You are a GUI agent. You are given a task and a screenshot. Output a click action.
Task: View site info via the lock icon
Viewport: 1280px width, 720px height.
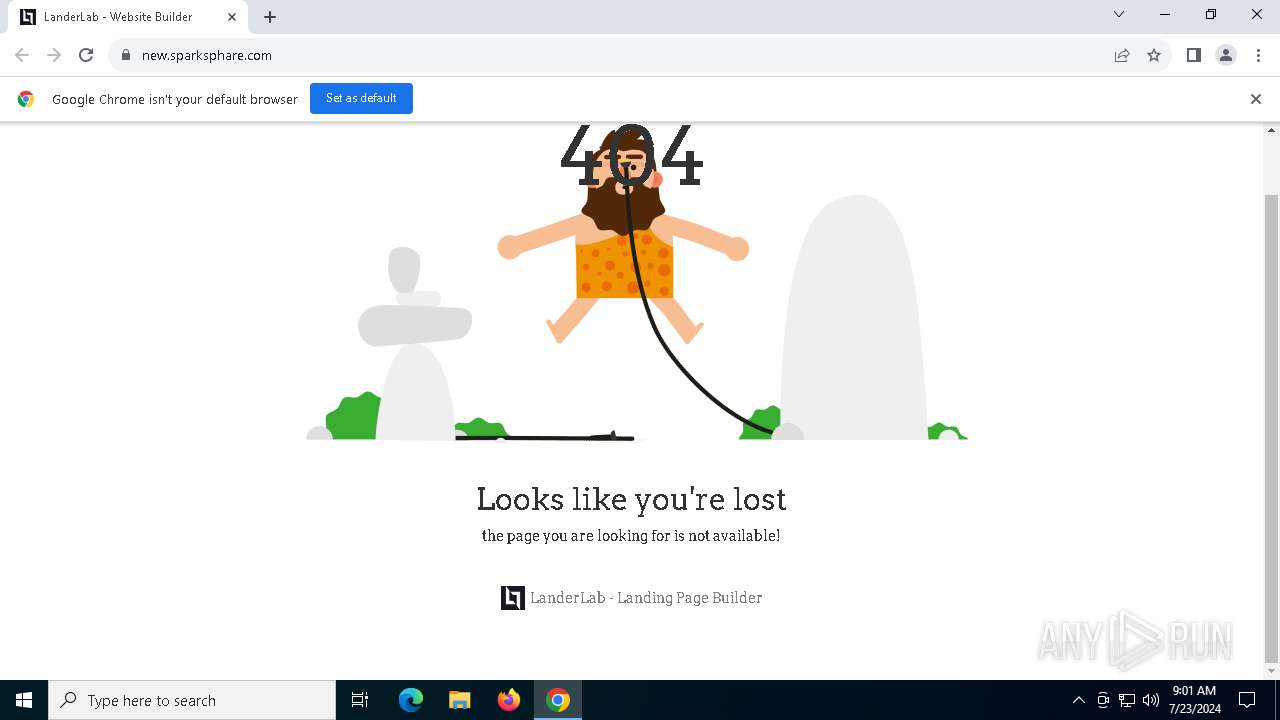coord(126,55)
